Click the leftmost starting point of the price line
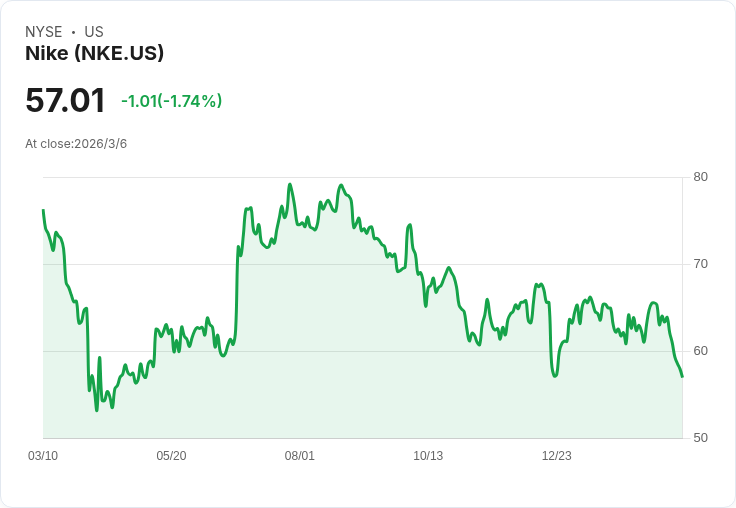 coord(43,210)
